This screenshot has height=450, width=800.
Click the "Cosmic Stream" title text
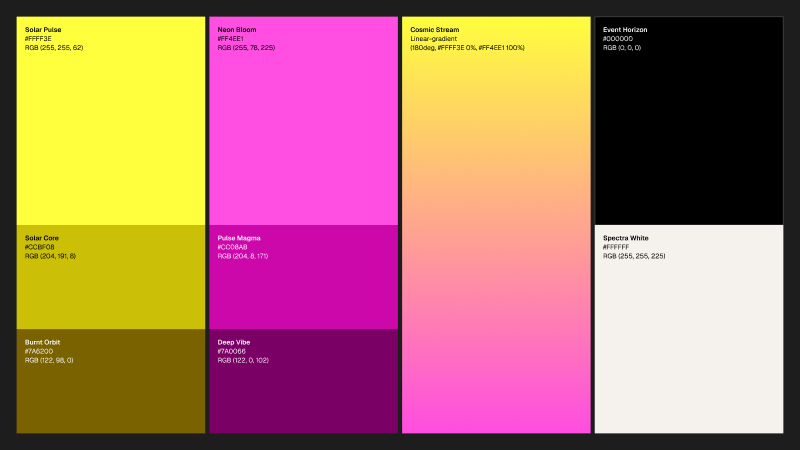(x=435, y=30)
